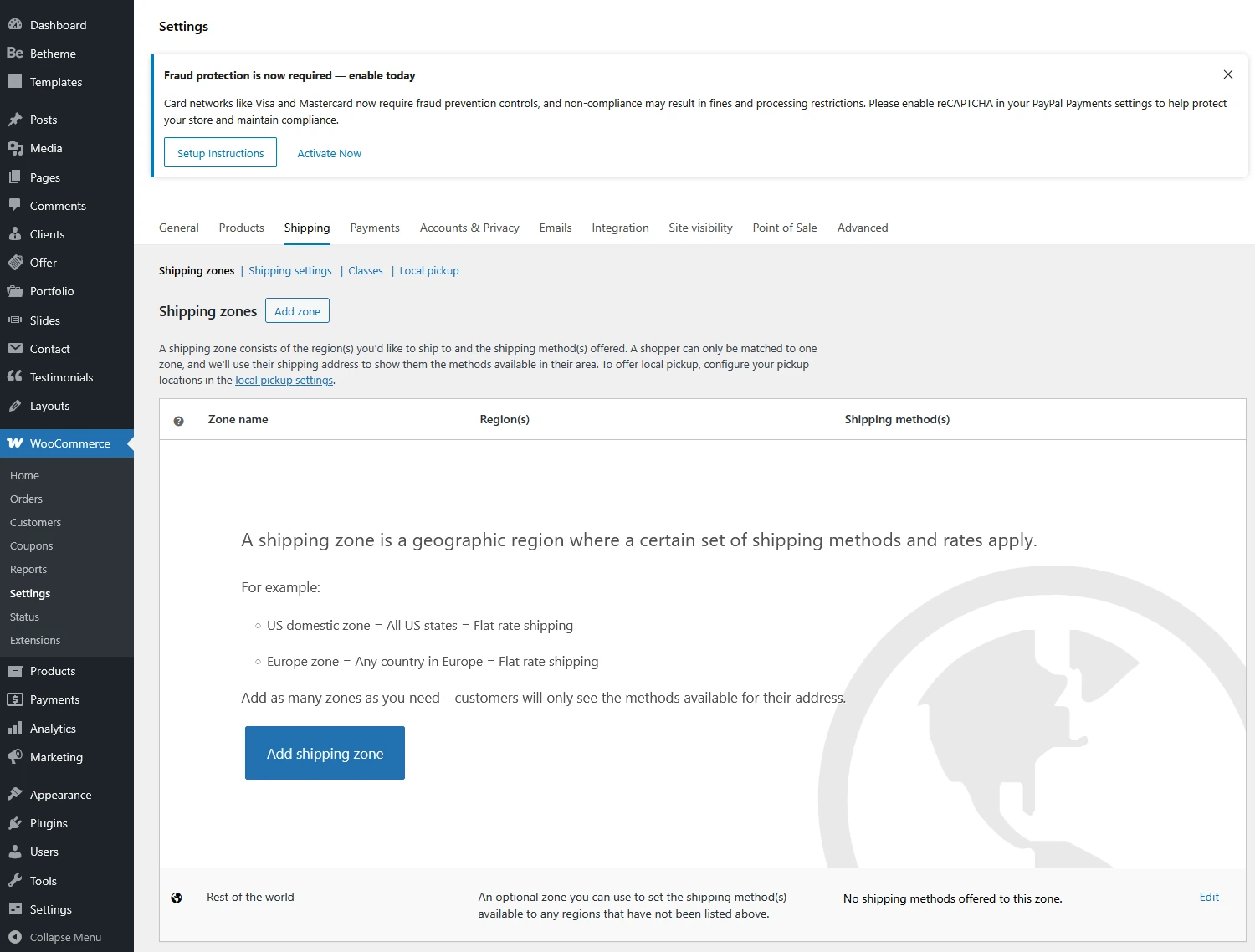This screenshot has width=1255, height=952.
Task: Click the help icon in zone table header
Action: pos(178,421)
